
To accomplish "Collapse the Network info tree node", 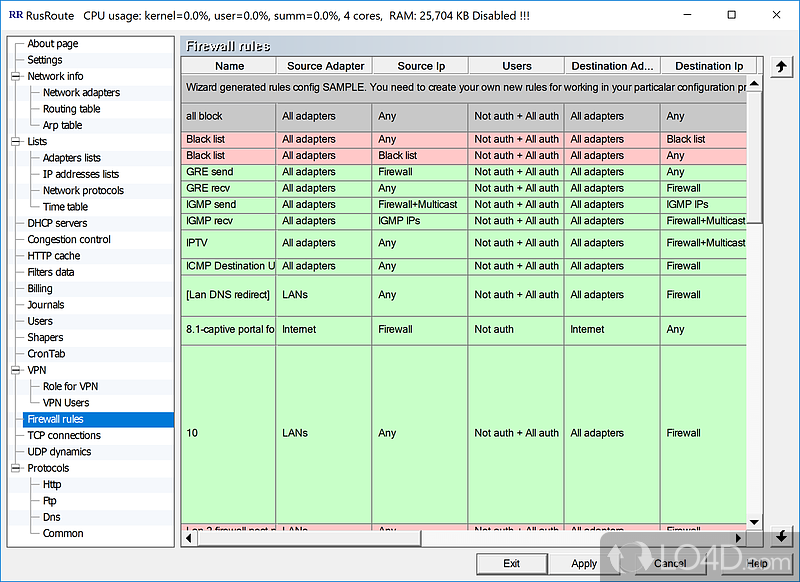I will (16, 76).
